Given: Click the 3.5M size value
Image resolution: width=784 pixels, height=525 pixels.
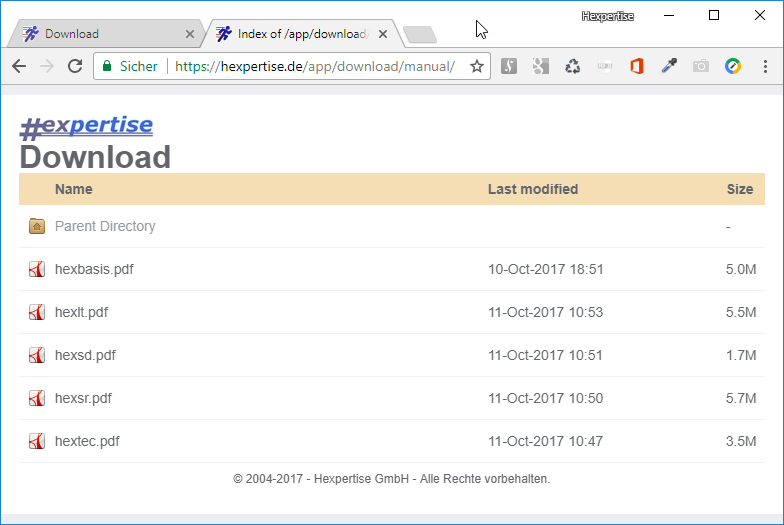Looking at the screenshot, I should click(x=741, y=441).
